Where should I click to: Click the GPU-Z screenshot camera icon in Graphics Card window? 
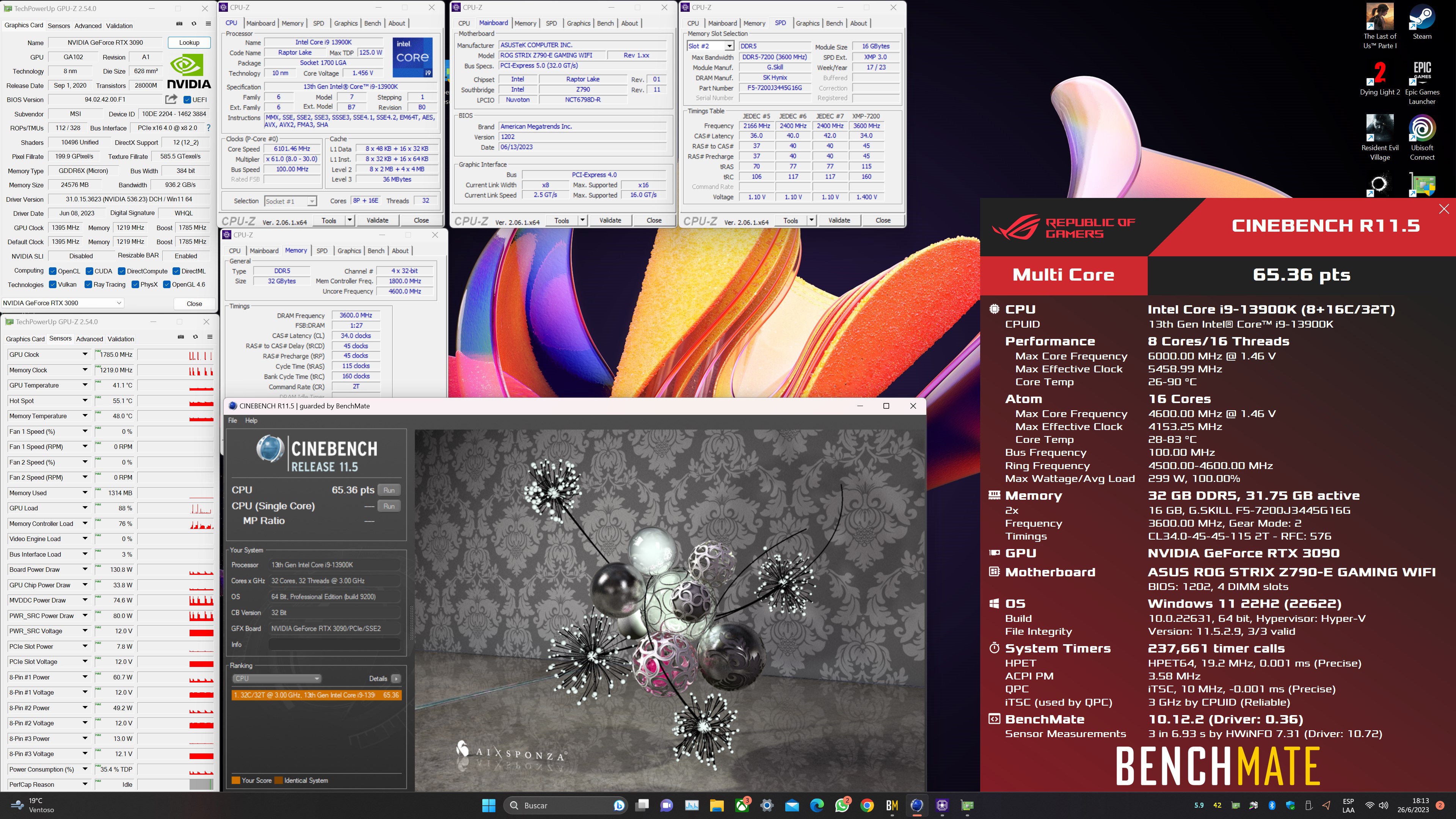(x=179, y=24)
